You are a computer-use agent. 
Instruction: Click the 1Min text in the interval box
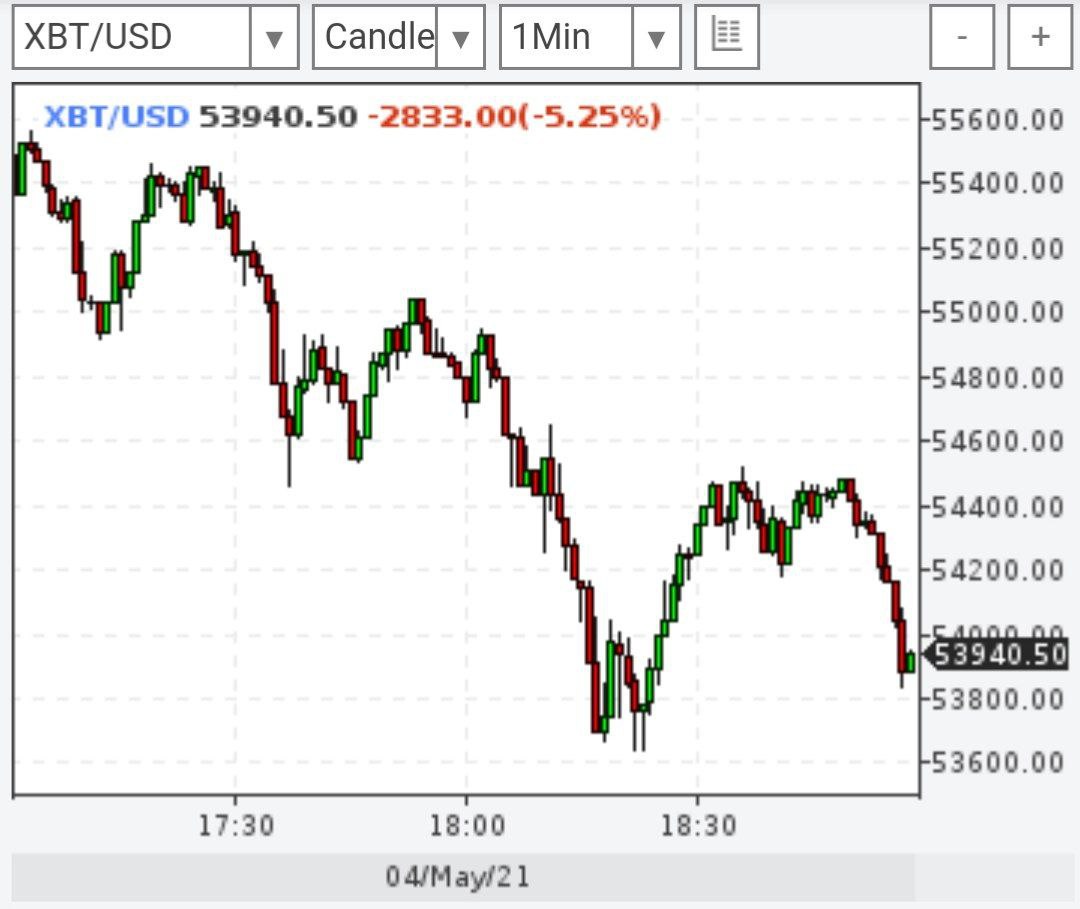click(x=551, y=37)
